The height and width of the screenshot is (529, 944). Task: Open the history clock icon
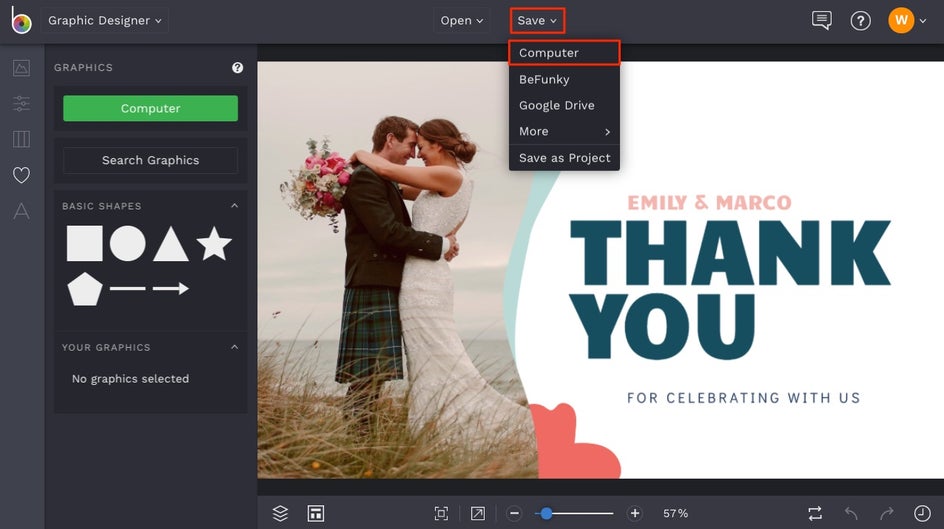[922, 513]
